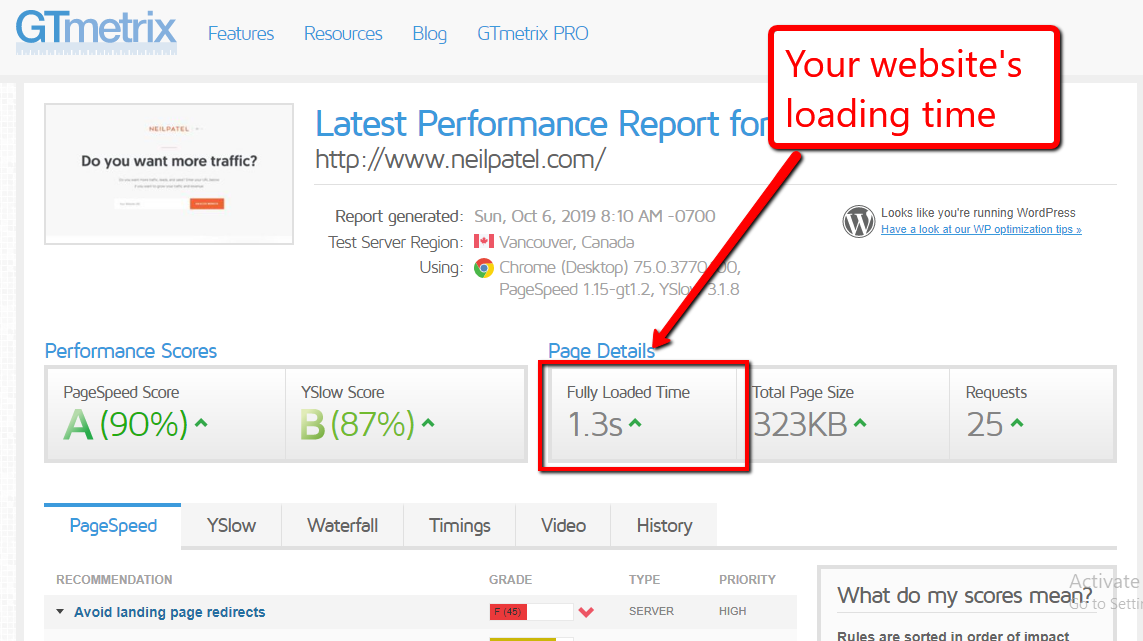The height and width of the screenshot is (641, 1143).
Task: Click the Page Details heading
Action: click(x=601, y=351)
